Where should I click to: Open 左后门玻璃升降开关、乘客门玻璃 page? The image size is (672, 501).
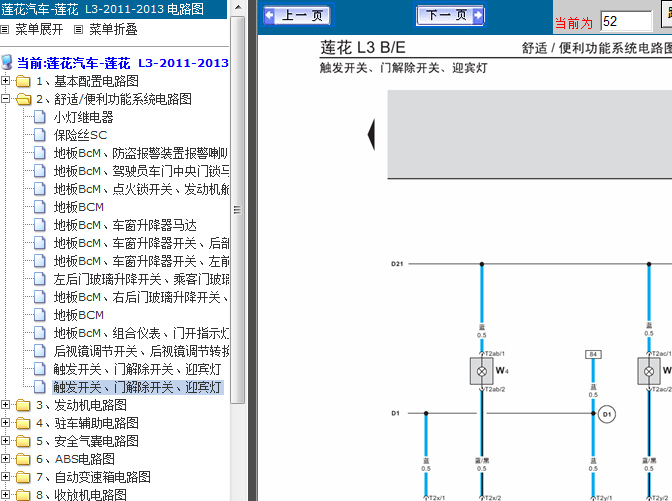pyautogui.click(x=141, y=279)
